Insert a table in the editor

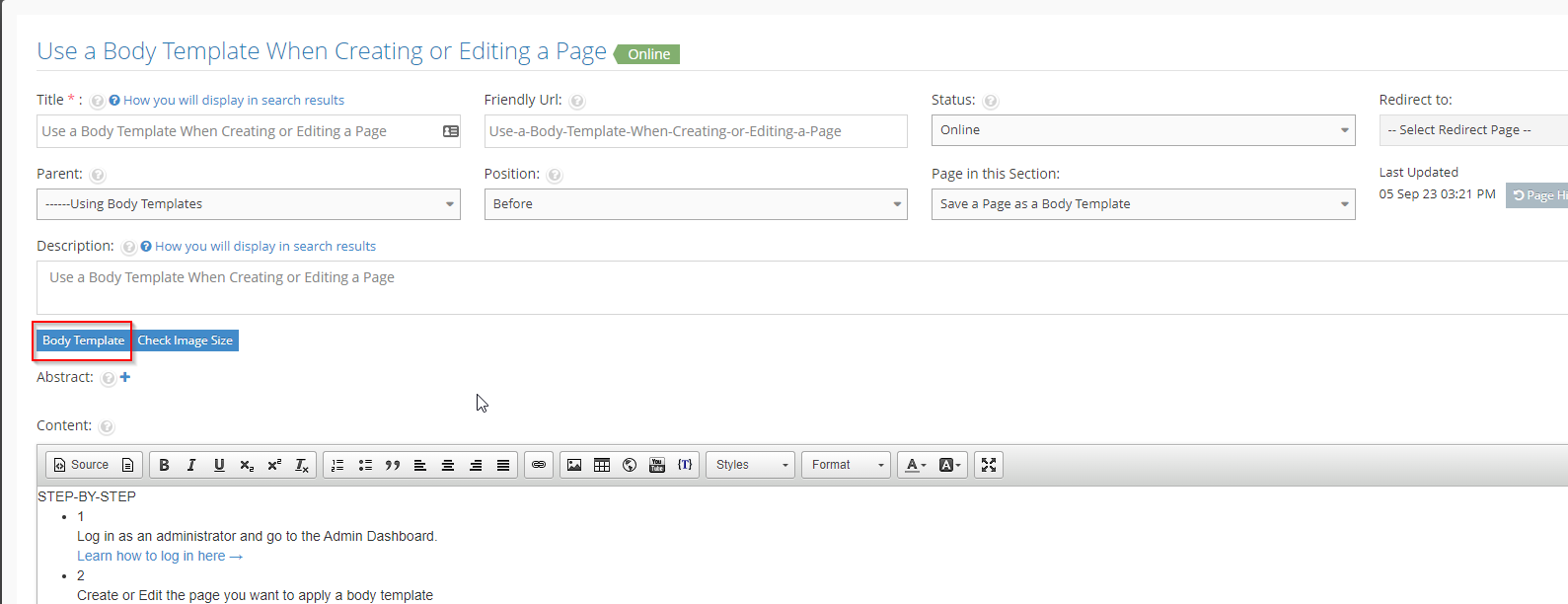602,465
